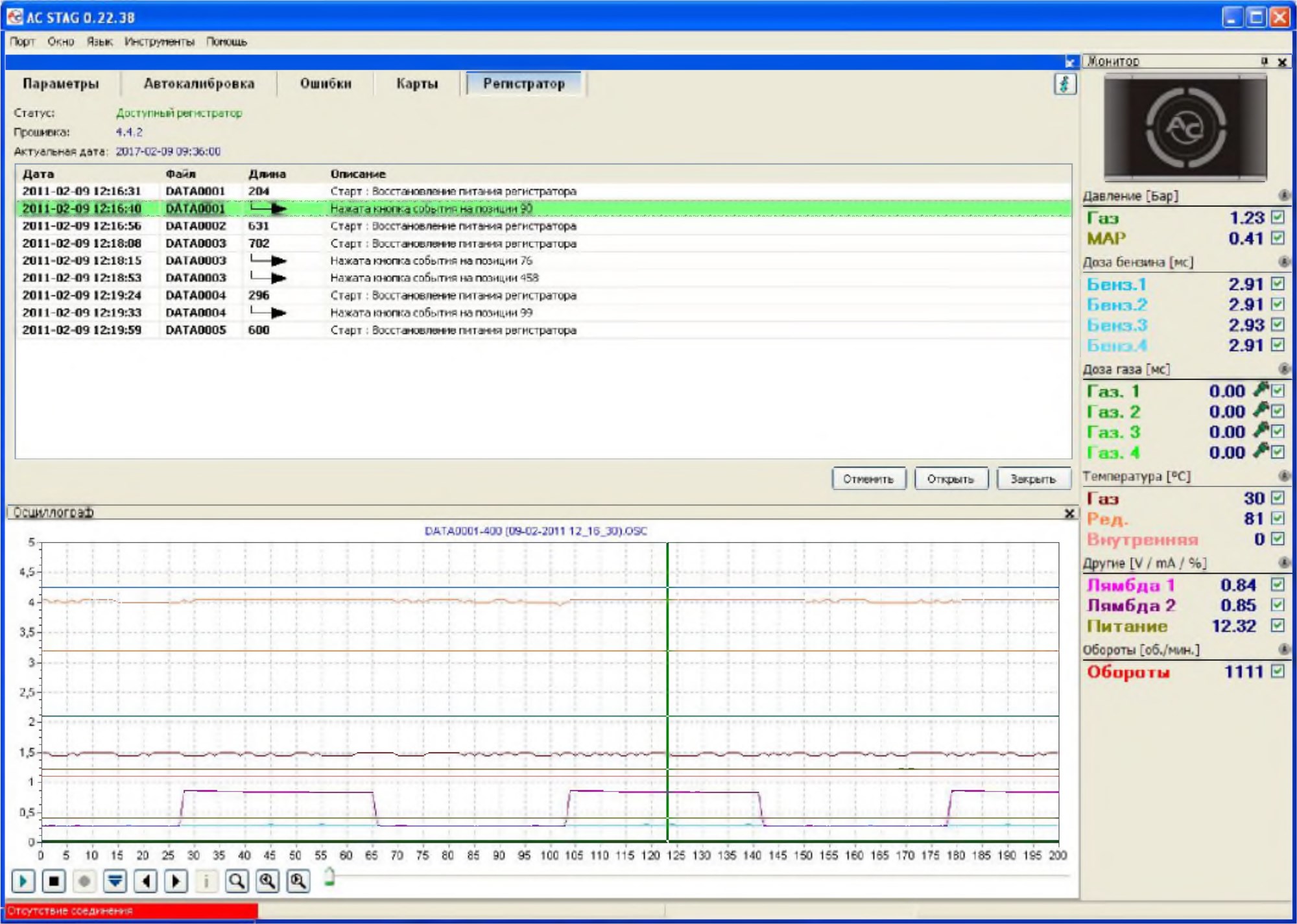
Task: Click the injector icon beside Газ. 1
Action: click(1261, 390)
